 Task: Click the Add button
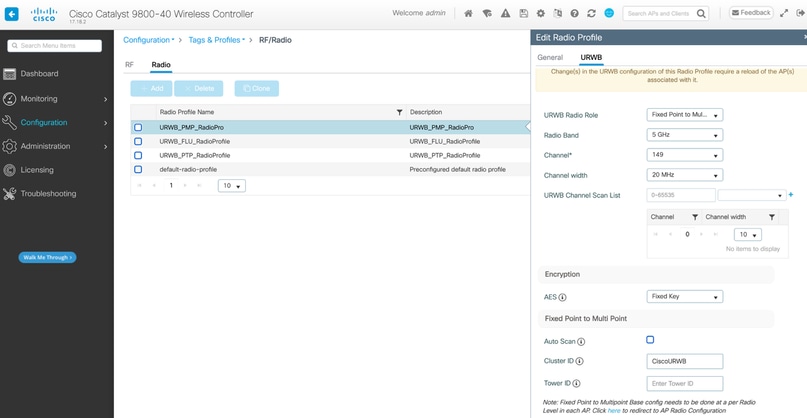pos(151,89)
